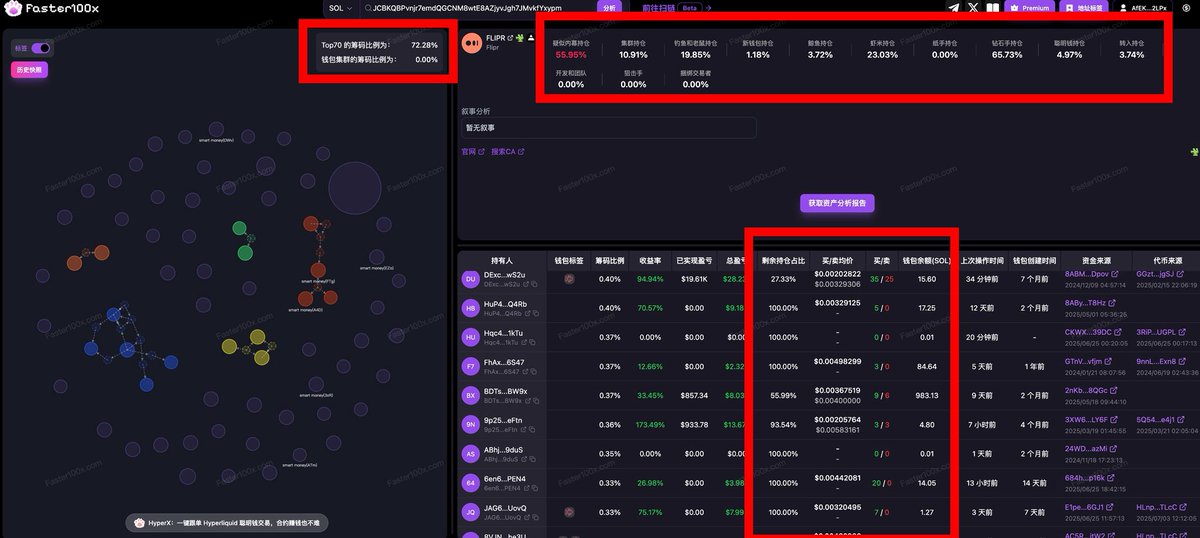This screenshot has width=1200, height=538.
Task: Open the HyperX promo banner
Action: [x=226, y=522]
